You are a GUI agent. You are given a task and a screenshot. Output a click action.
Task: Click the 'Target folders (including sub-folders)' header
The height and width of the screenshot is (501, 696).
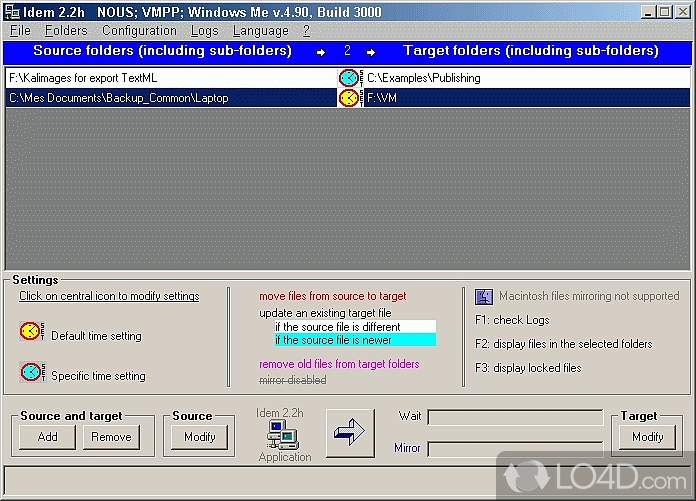531,51
